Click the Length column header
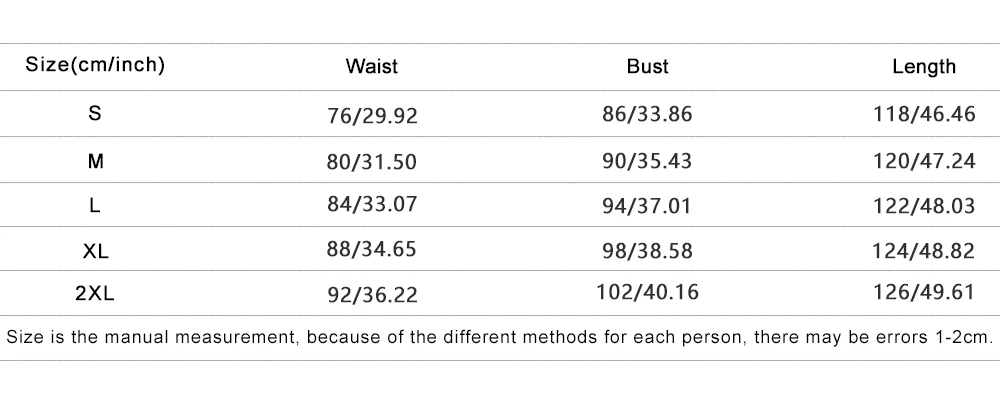The image size is (1000, 400). [x=924, y=67]
